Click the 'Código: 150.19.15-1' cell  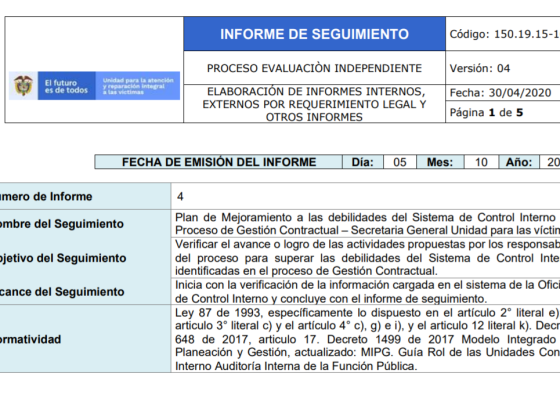click(x=503, y=34)
